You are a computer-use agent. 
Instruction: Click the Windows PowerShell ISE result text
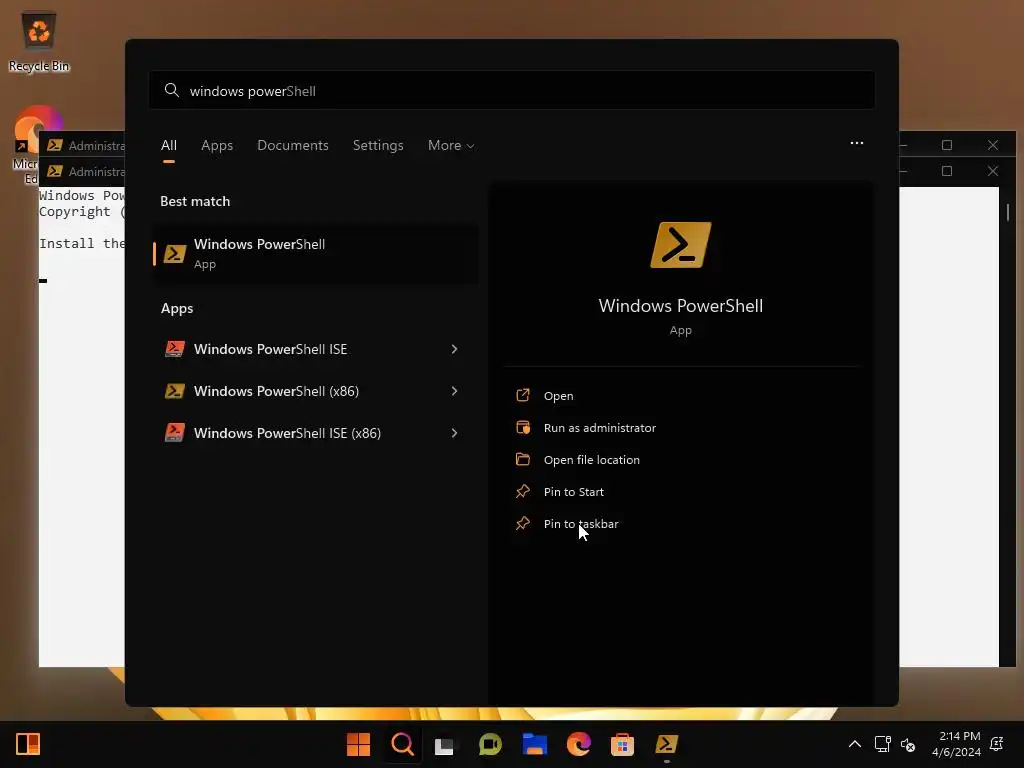coord(270,349)
